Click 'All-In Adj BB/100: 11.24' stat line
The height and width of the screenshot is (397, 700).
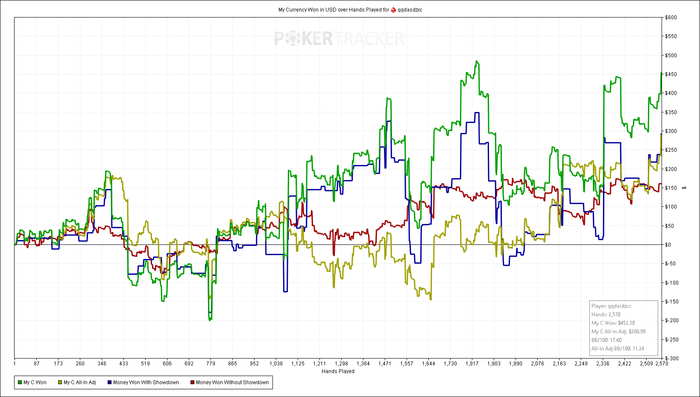click(x=617, y=348)
